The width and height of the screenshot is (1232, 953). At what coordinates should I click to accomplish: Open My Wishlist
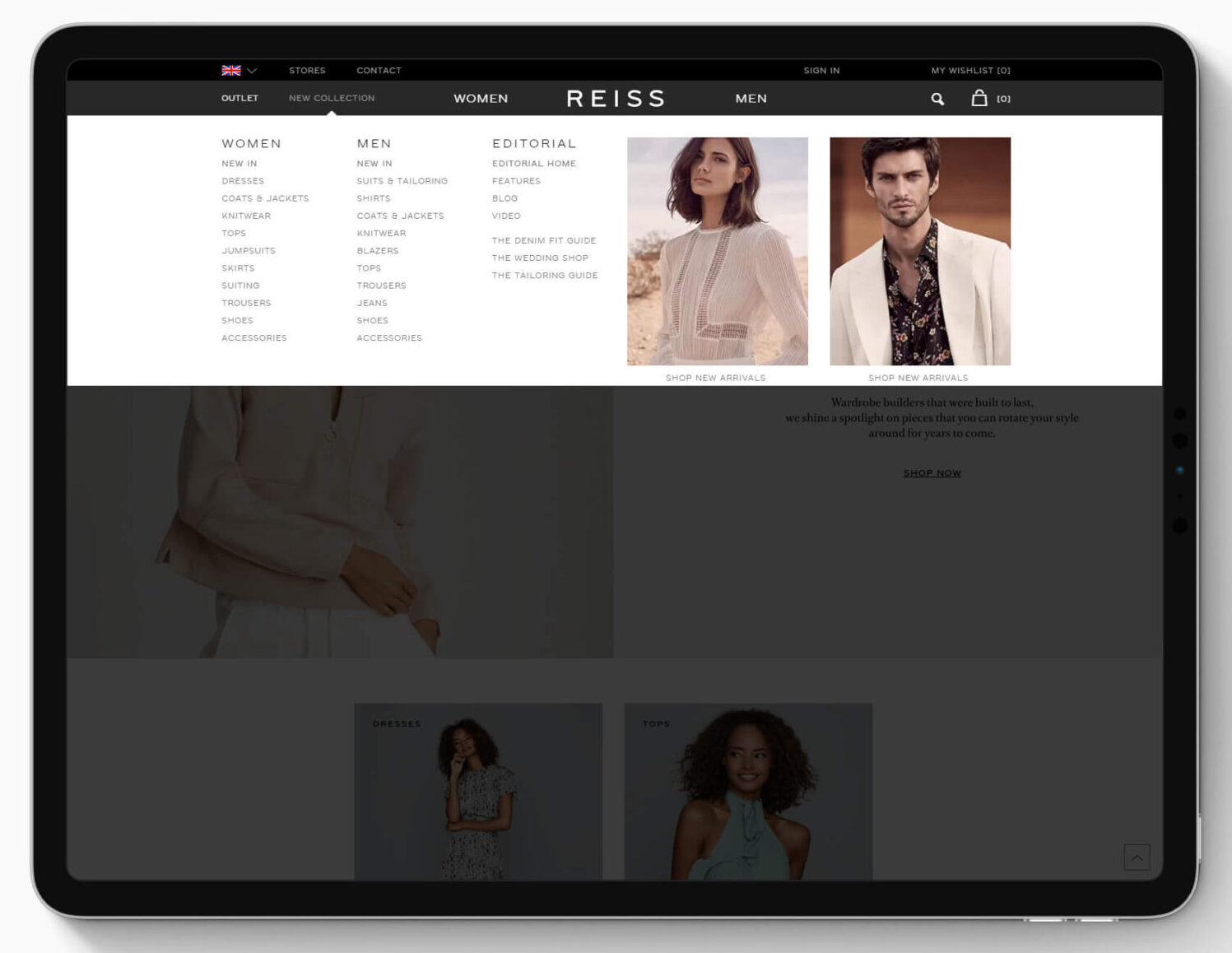point(970,71)
